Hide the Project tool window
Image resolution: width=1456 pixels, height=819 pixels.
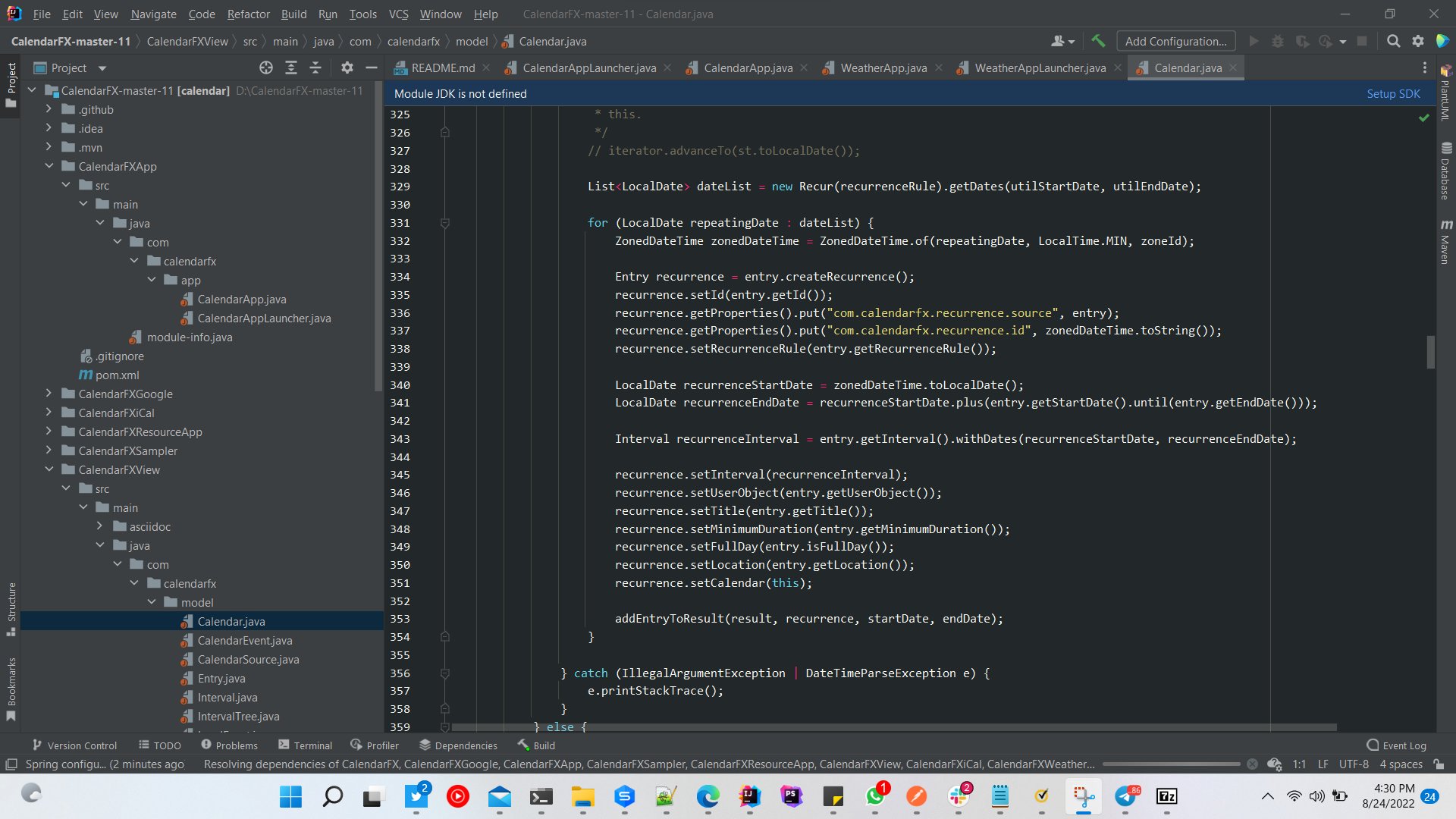tap(371, 67)
